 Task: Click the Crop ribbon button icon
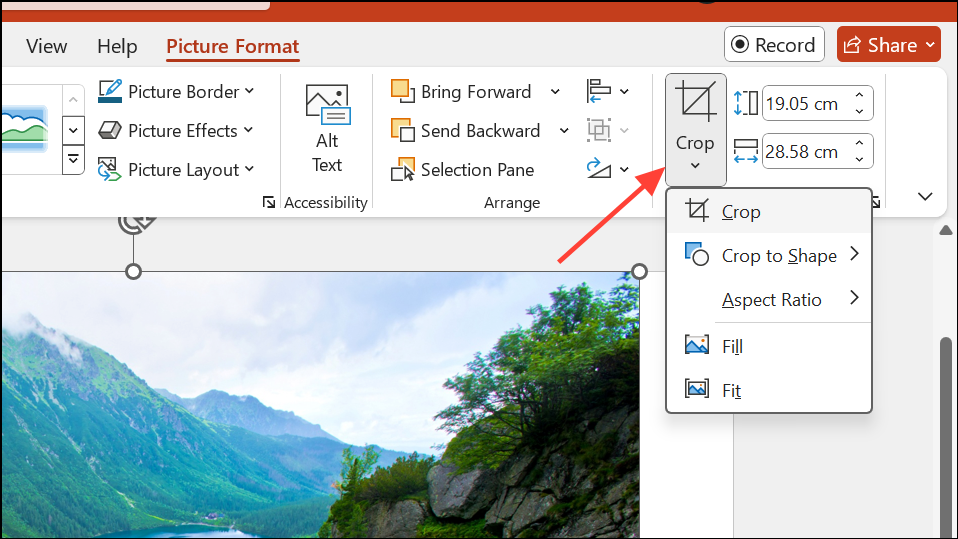coord(695,102)
